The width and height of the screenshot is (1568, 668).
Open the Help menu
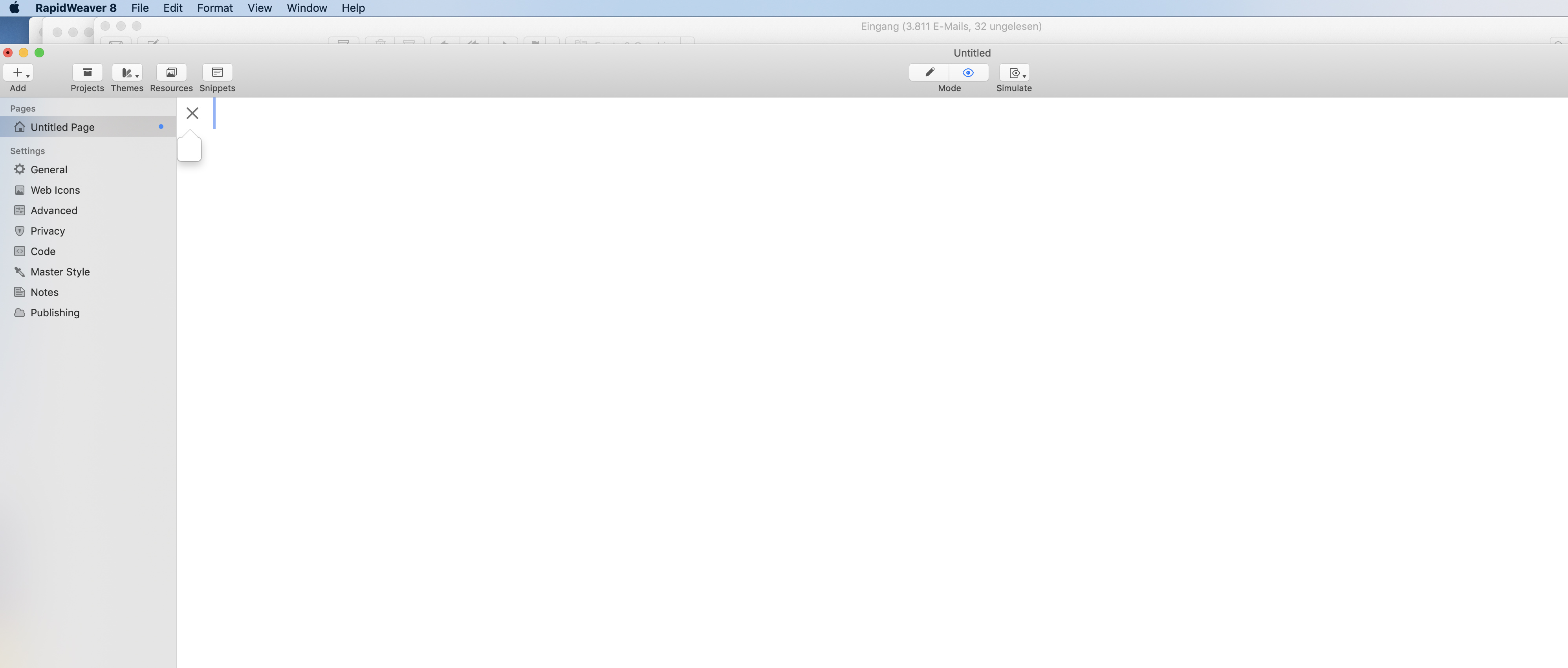[353, 8]
